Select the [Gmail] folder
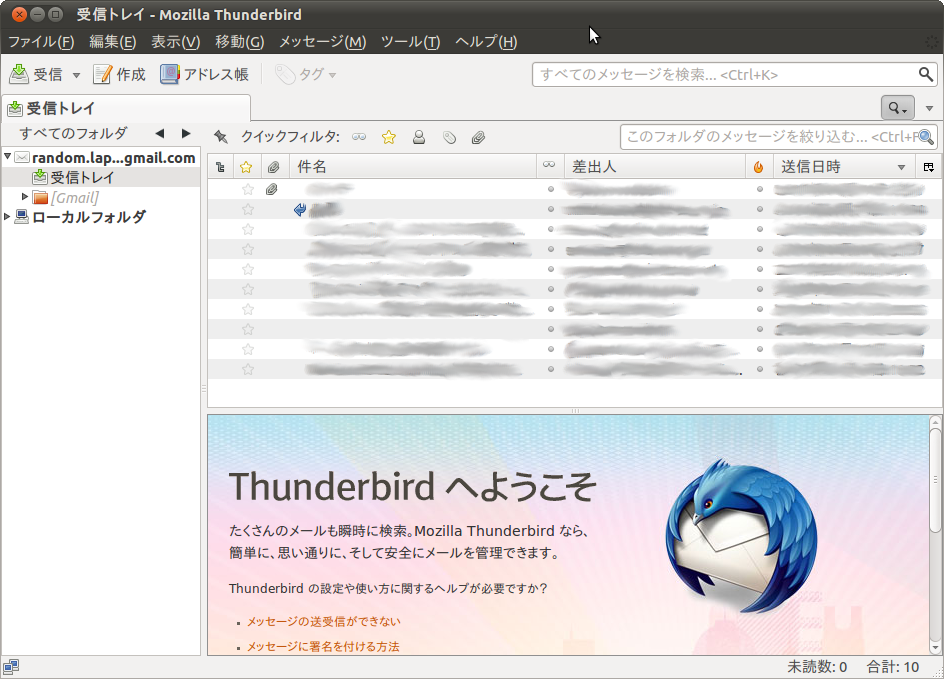Screen dimensions: 944x679 pos(74,197)
